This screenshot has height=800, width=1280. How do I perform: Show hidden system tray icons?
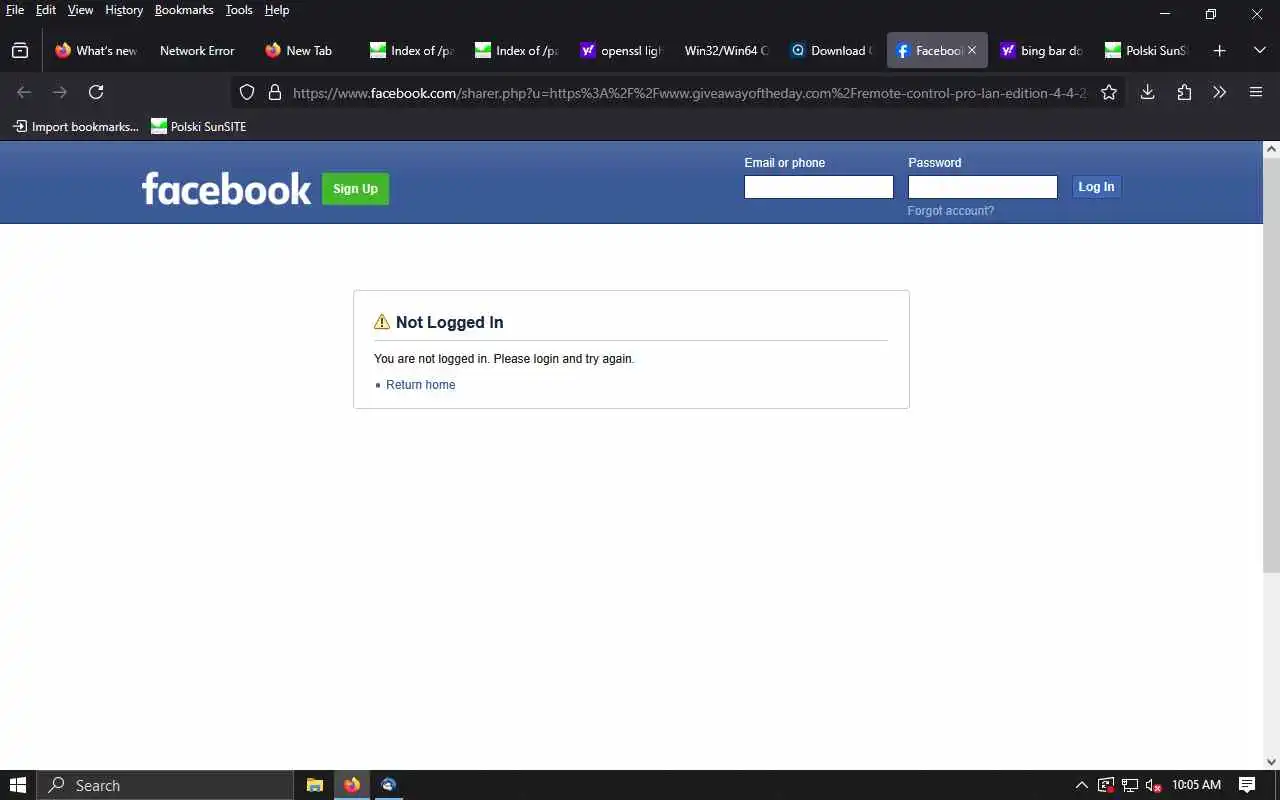[1081, 785]
